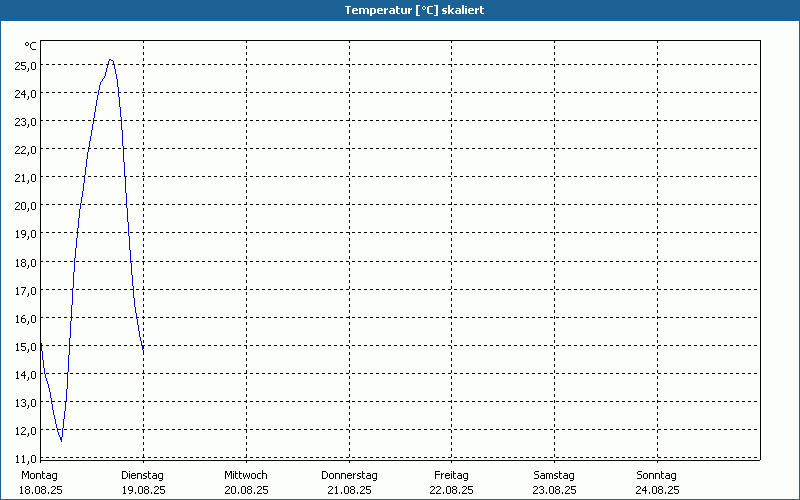
Task: Select the 17,0 axis value
Action: (x=26, y=291)
